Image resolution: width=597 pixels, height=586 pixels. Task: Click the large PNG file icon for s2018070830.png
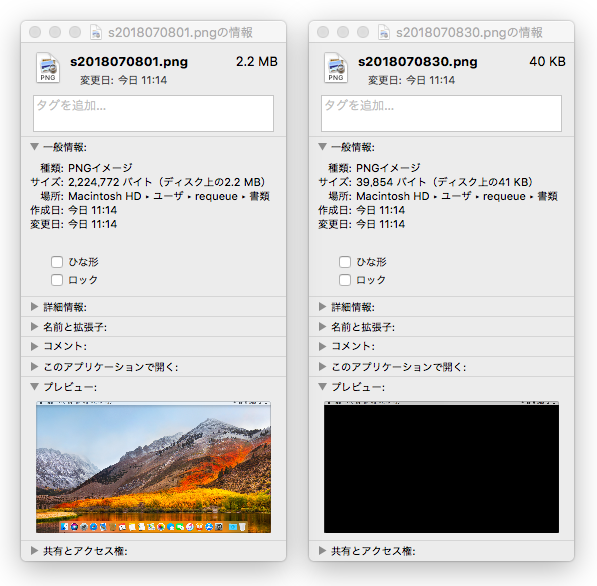[x=336, y=67]
